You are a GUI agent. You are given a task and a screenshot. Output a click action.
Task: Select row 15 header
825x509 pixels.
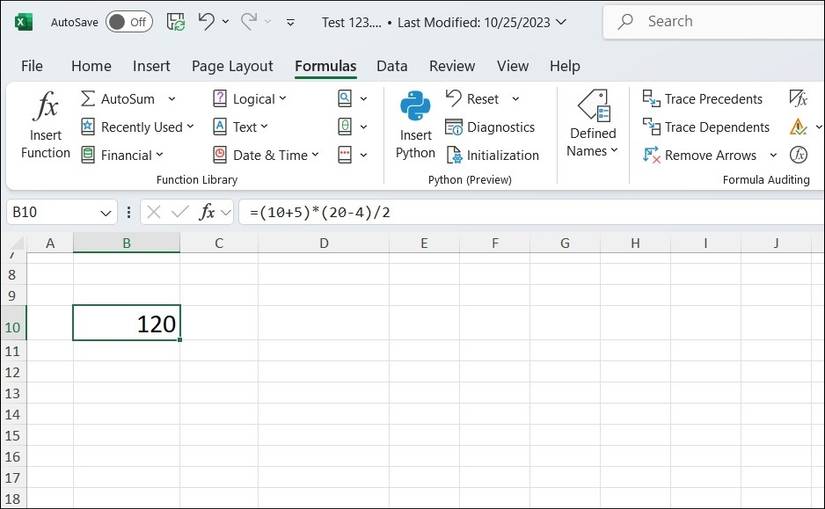pos(13,436)
